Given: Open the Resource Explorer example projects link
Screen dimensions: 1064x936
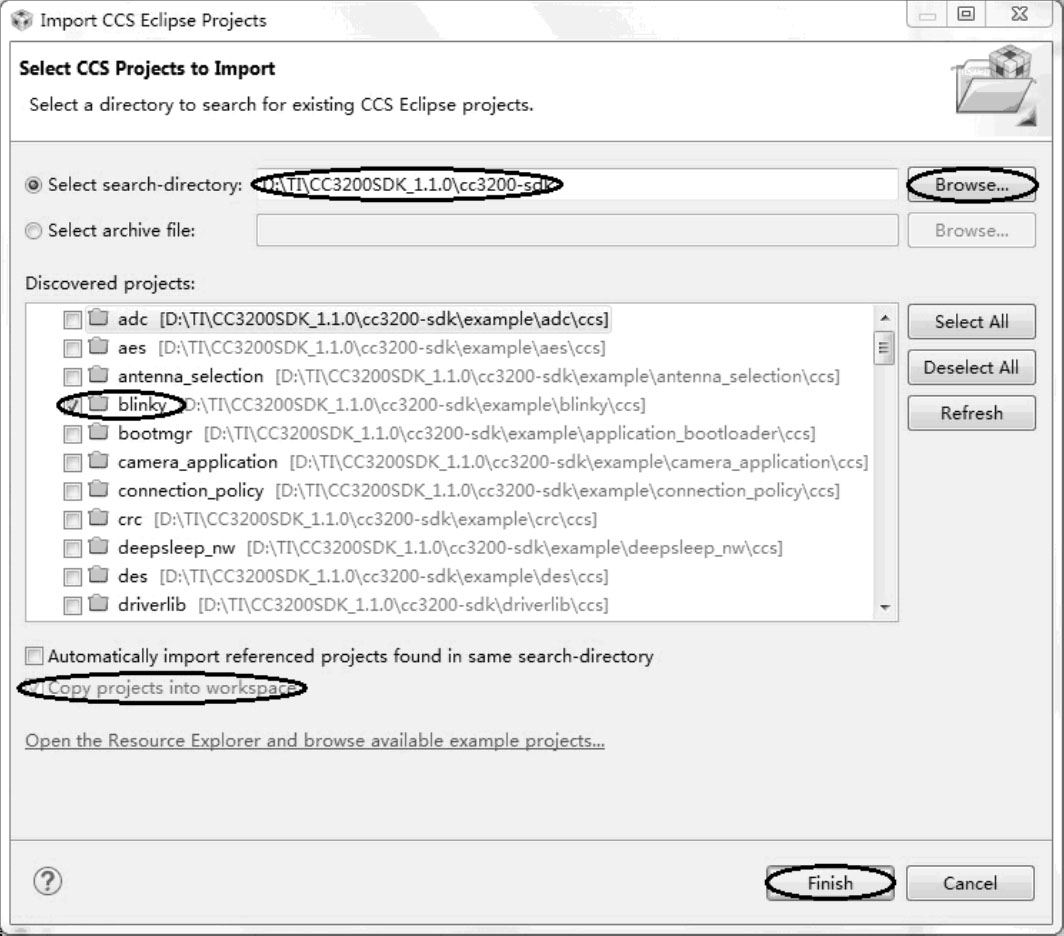Looking at the screenshot, I should click(315, 741).
